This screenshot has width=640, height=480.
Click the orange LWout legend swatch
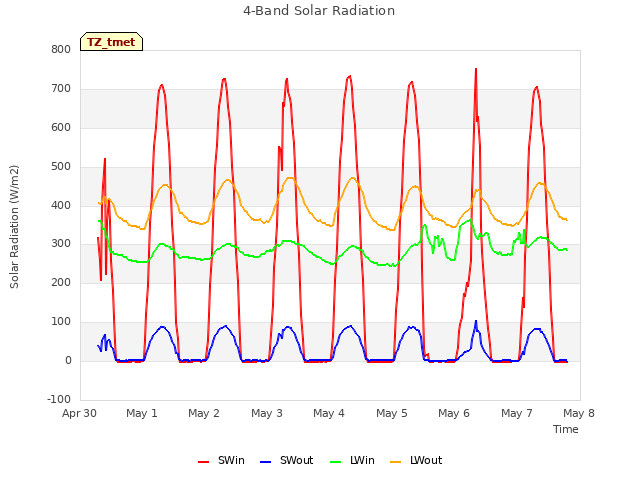[396, 462]
